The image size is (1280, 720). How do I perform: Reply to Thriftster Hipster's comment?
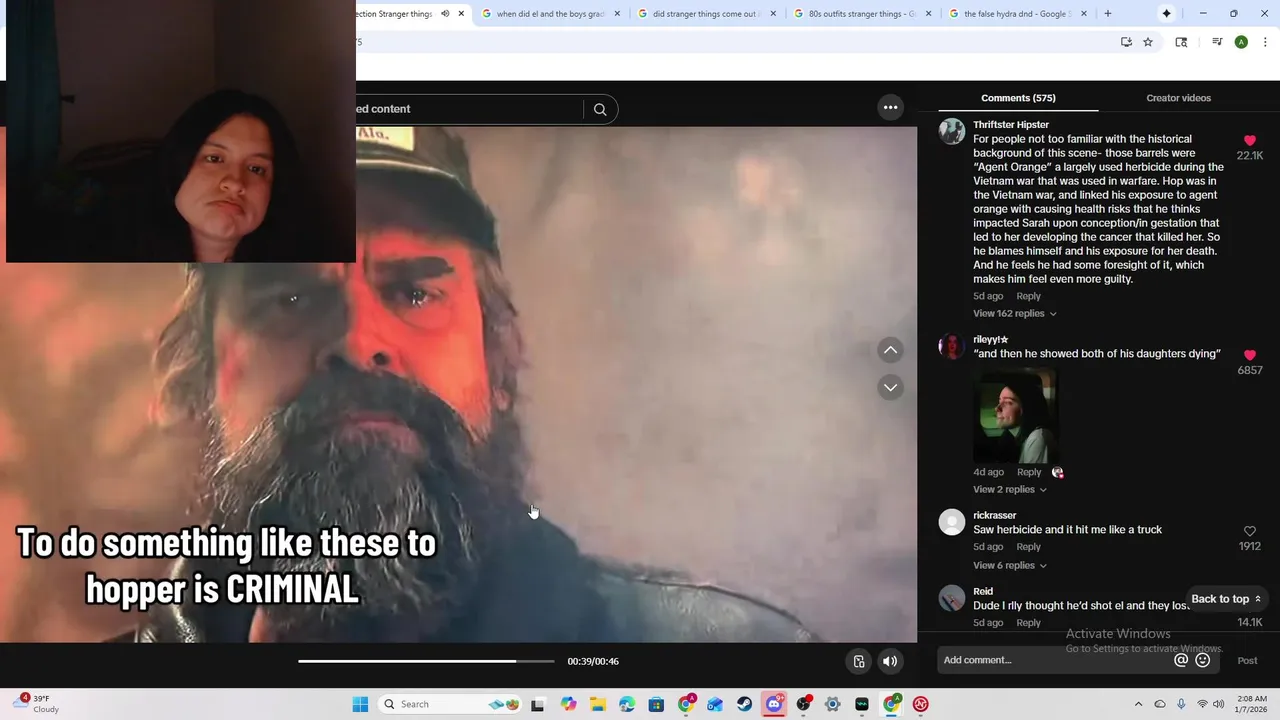click(x=1028, y=296)
